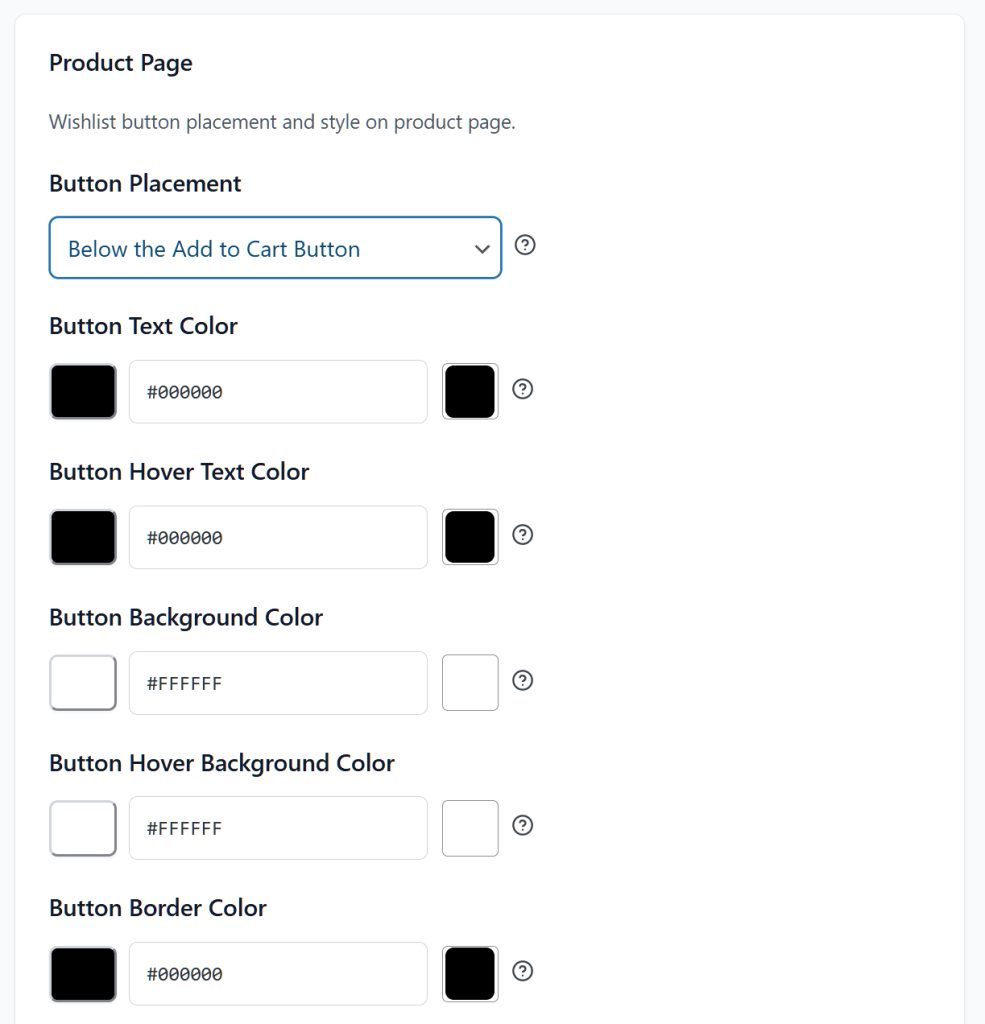Click the Button Text Color hex field
The image size is (985, 1024).
[277, 391]
